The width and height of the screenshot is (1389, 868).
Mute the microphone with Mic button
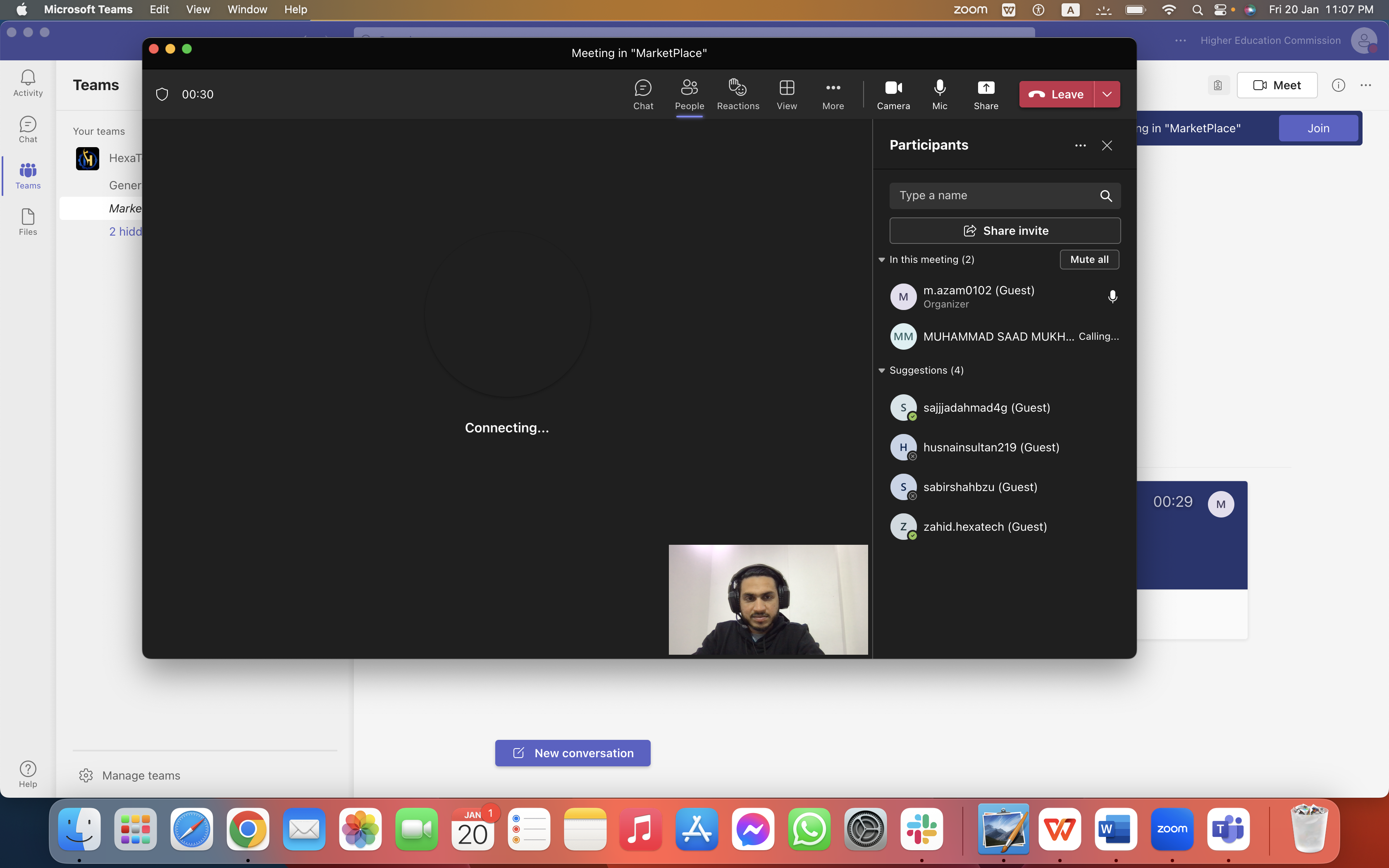pyautogui.click(x=940, y=95)
